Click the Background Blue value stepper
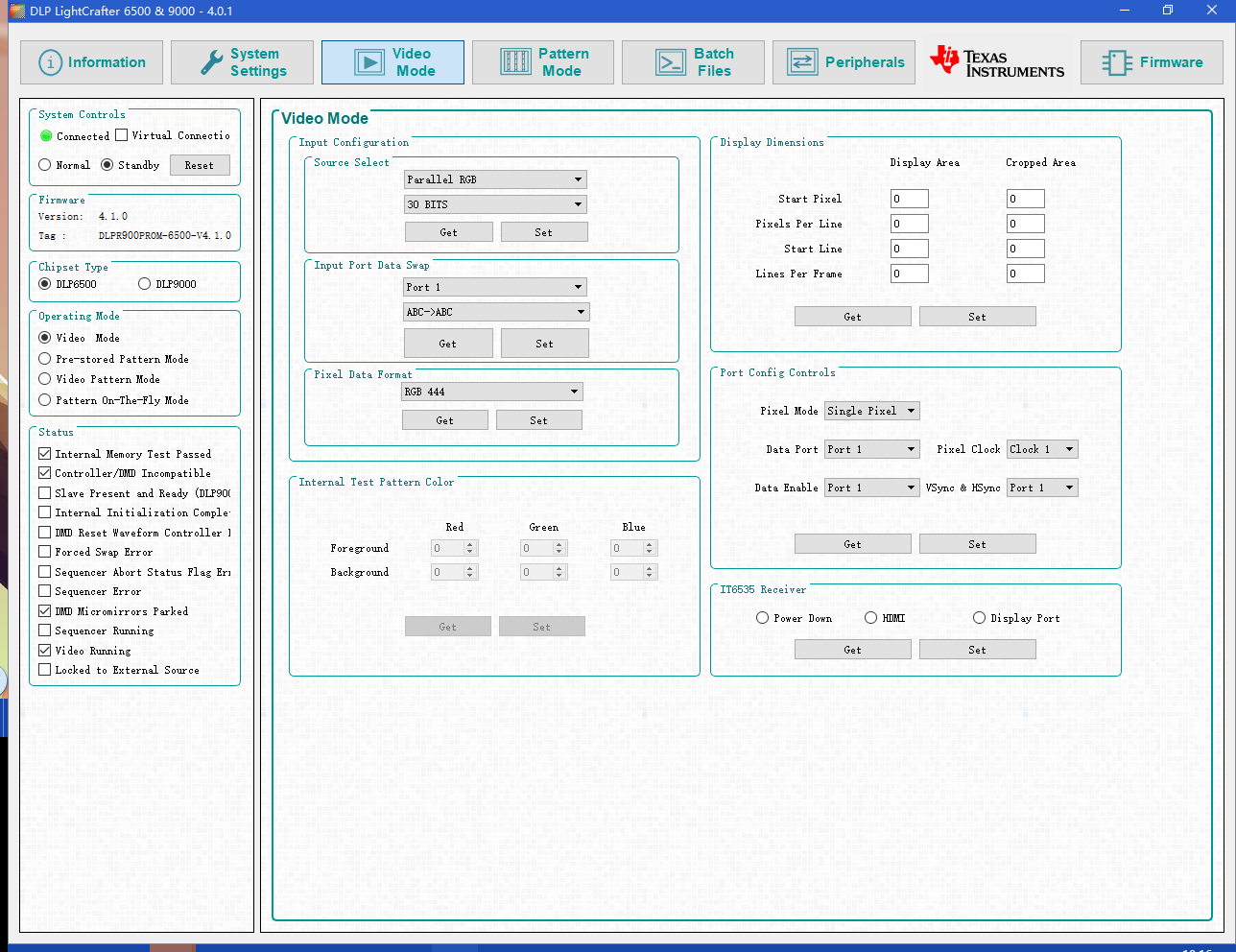This screenshot has width=1236, height=952. 634,572
